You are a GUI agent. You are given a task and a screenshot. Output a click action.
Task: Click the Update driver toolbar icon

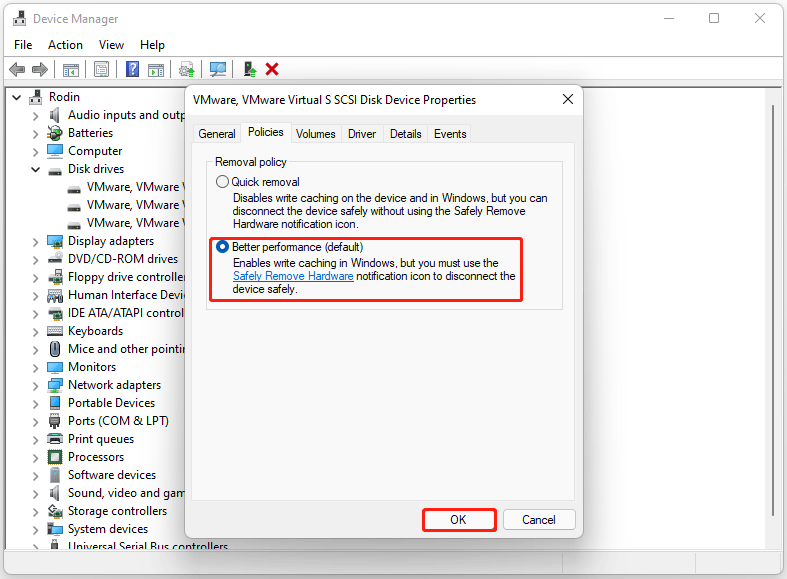coord(187,69)
